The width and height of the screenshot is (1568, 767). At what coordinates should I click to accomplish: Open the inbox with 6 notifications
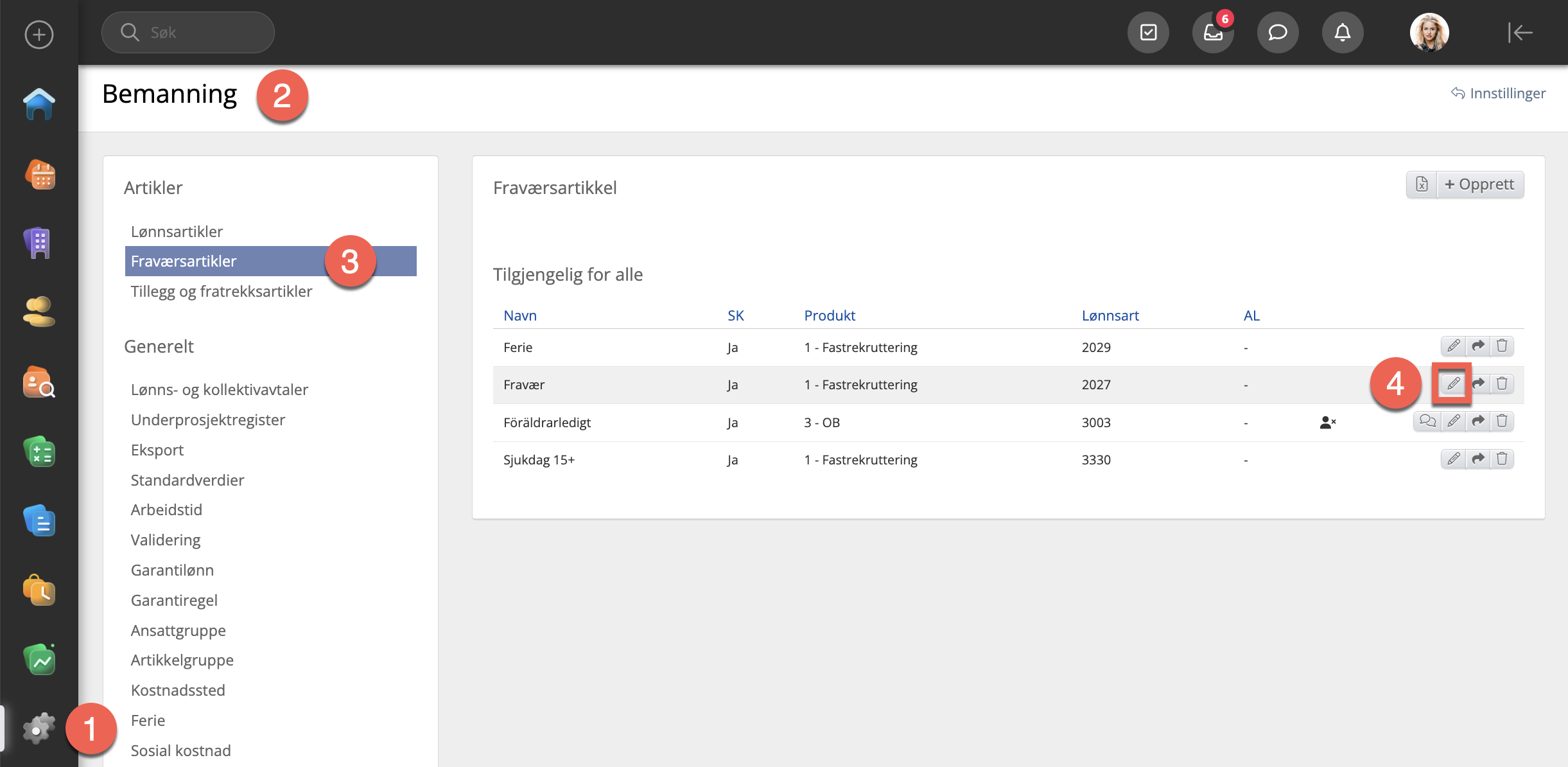click(1212, 33)
